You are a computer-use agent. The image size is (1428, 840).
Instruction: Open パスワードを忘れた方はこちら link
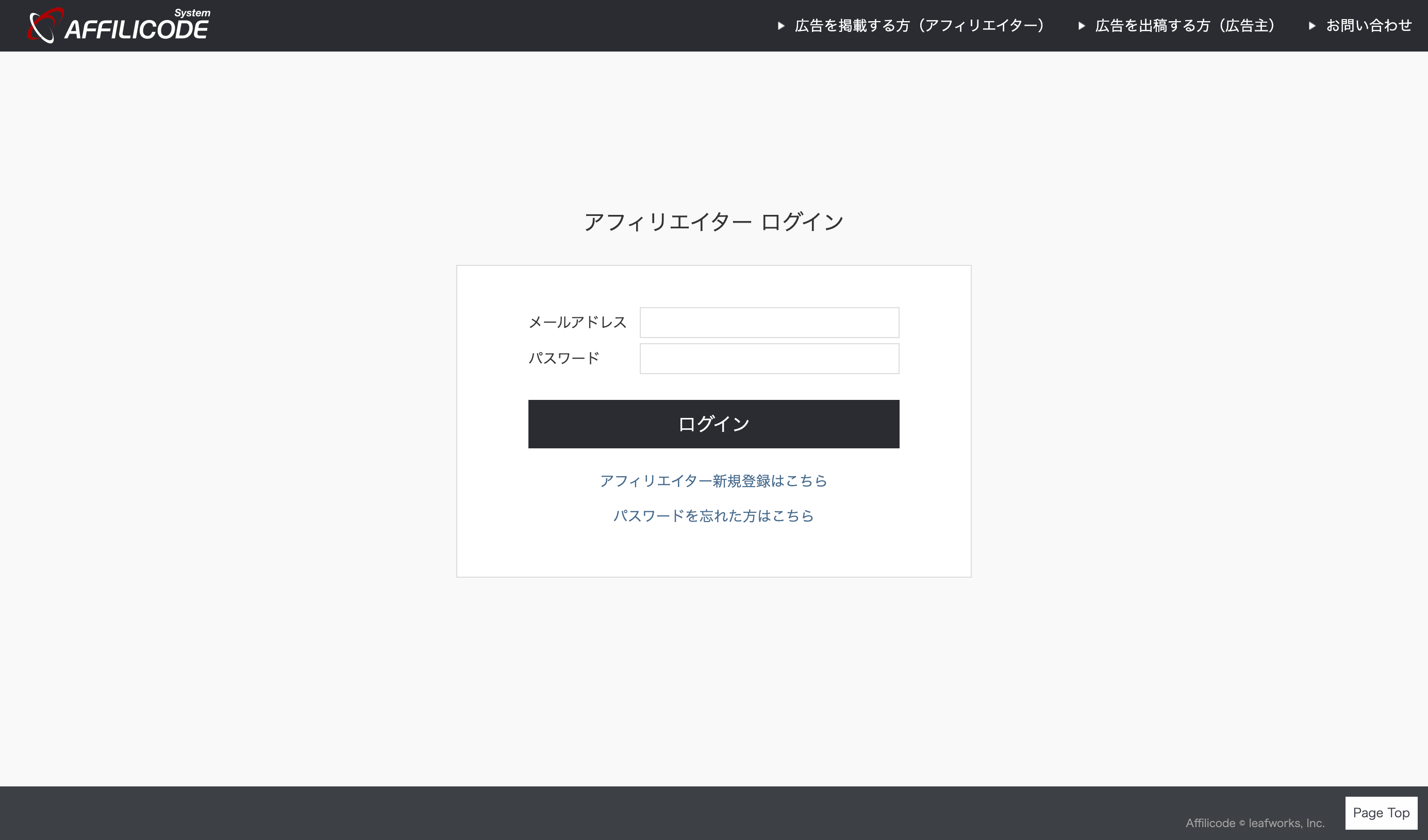click(713, 516)
